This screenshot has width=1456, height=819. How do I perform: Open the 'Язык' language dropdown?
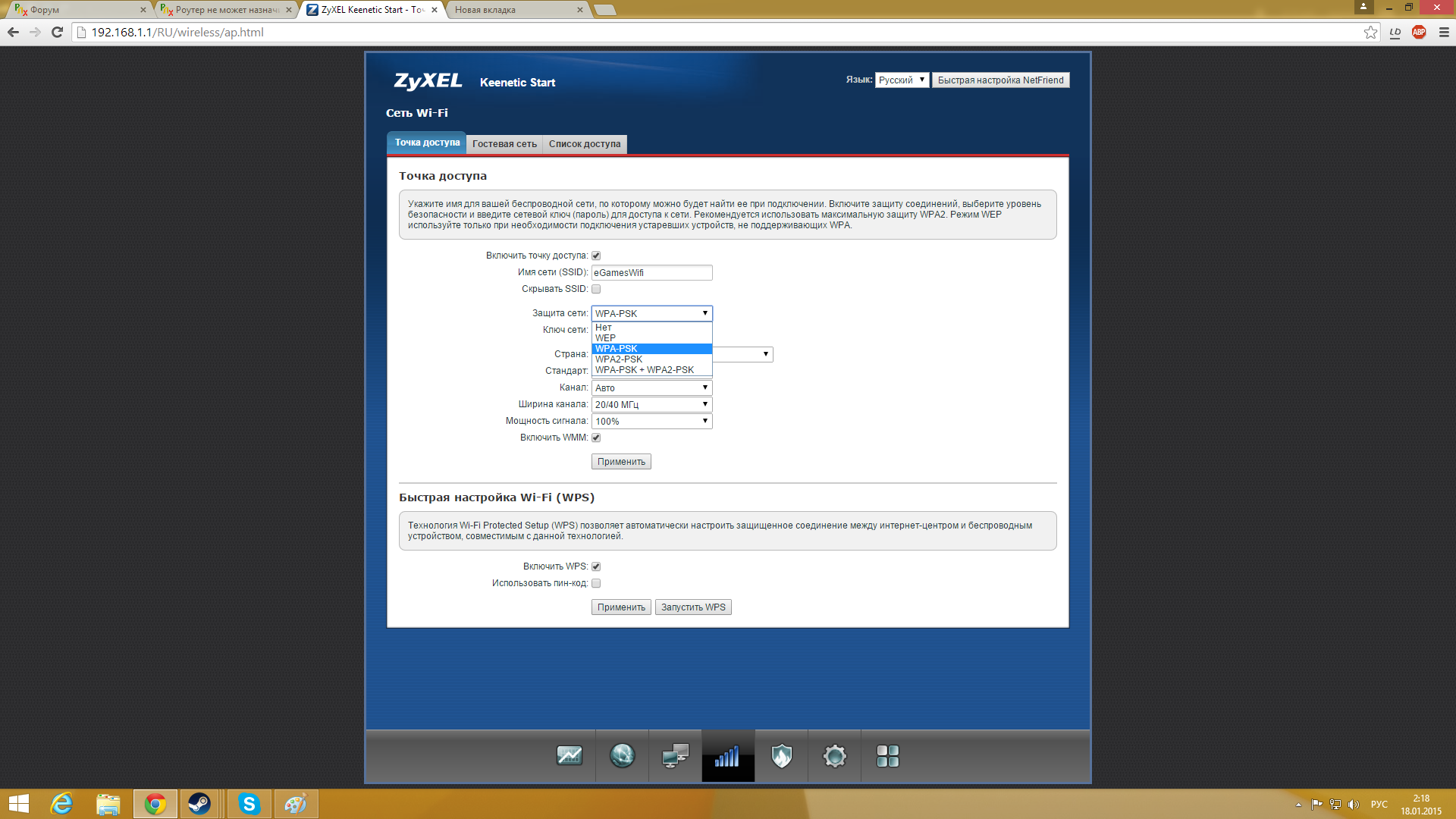pos(902,80)
